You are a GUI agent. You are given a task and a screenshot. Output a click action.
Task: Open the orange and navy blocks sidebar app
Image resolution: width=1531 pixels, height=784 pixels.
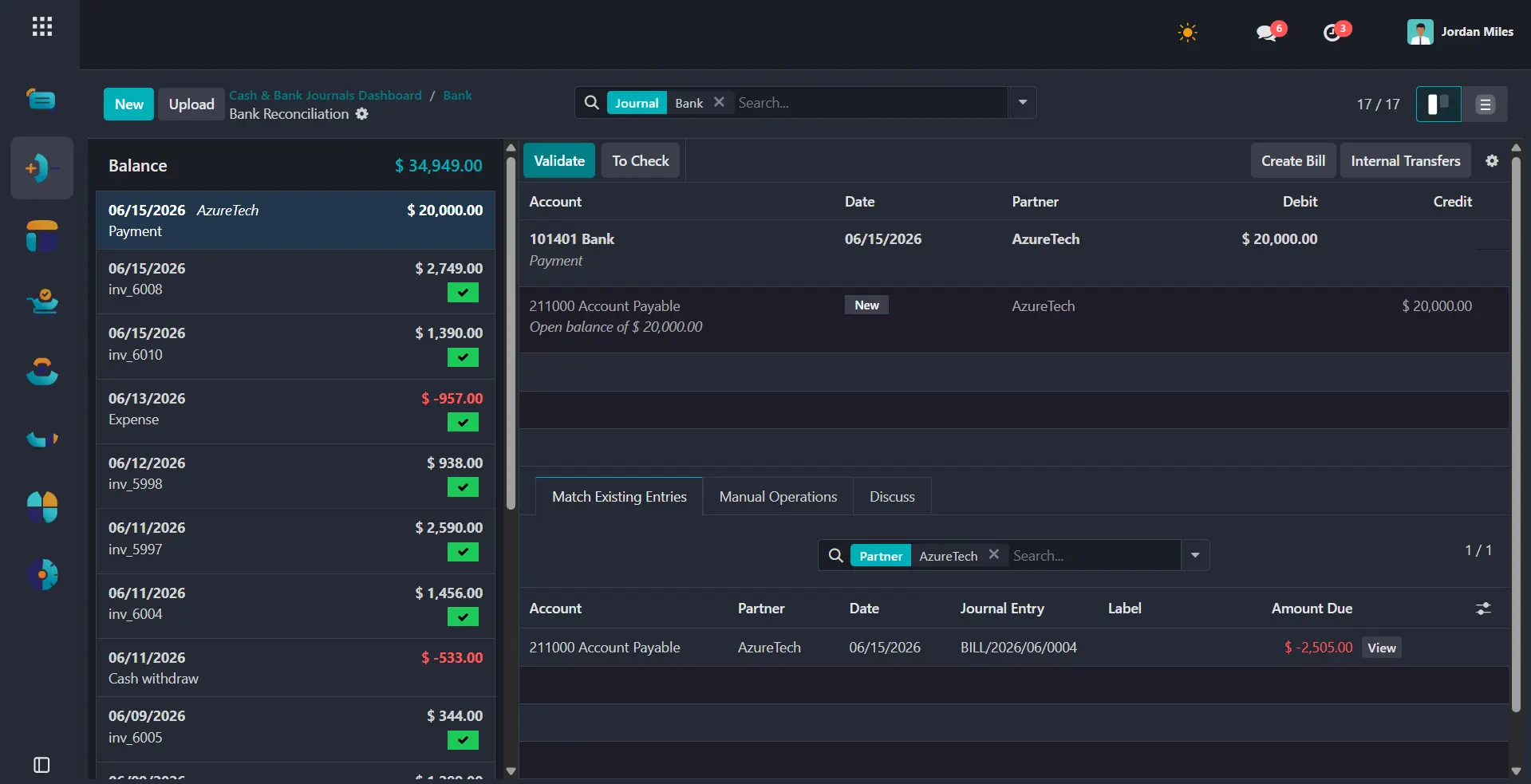(x=41, y=236)
